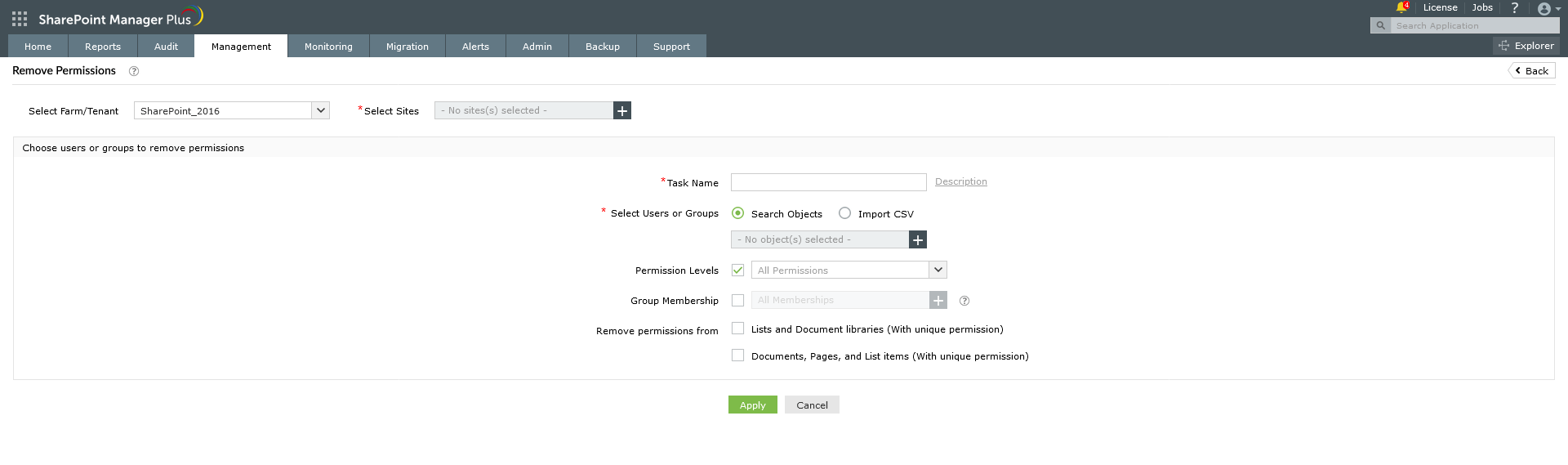This screenshot has width=1568, height=465.
Task: Open the app launcher grid icon
Action: coord(20,19)
